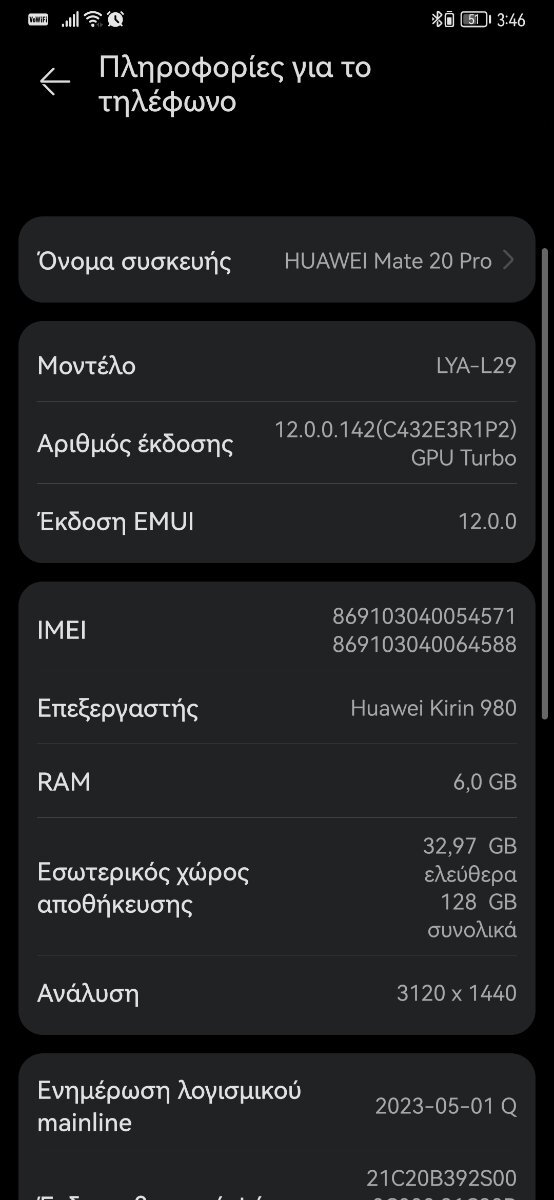Select Εσωτερικός χώρος αποθήκευσης row

click(277, 888)
